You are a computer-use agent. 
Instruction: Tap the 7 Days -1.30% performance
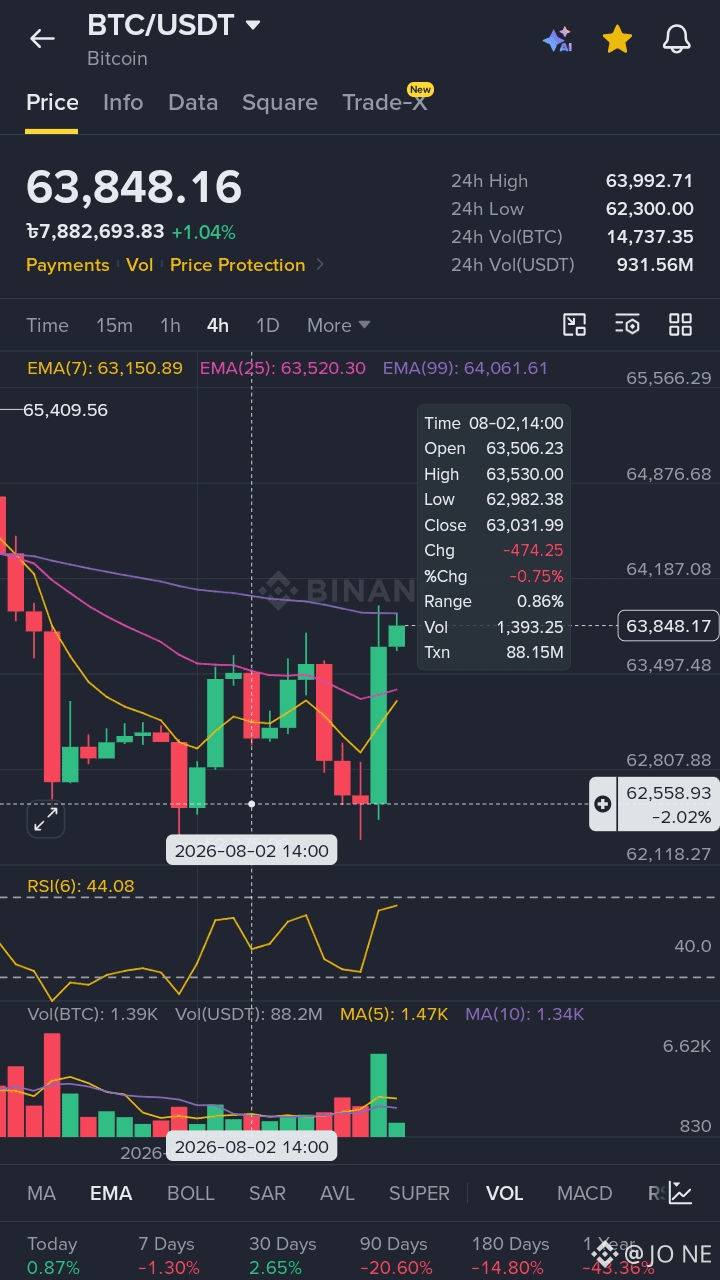coord(168,1256)
